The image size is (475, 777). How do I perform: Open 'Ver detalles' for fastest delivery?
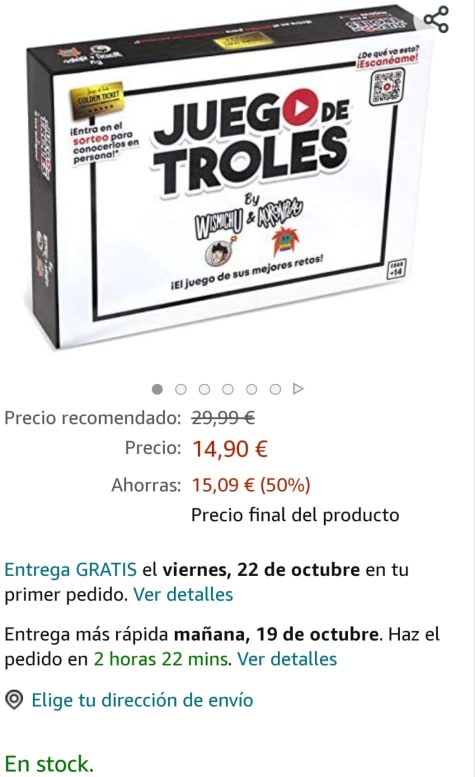pos(287,659)
